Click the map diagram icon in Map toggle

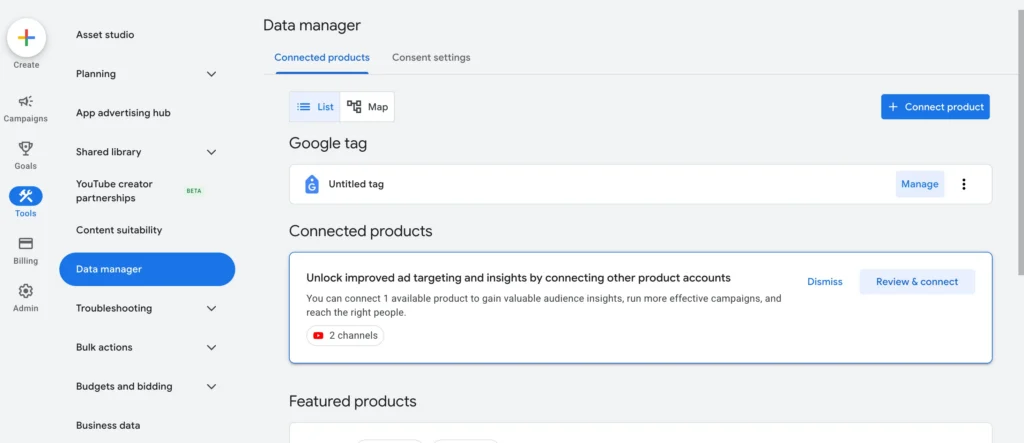(x=354, y=107)
